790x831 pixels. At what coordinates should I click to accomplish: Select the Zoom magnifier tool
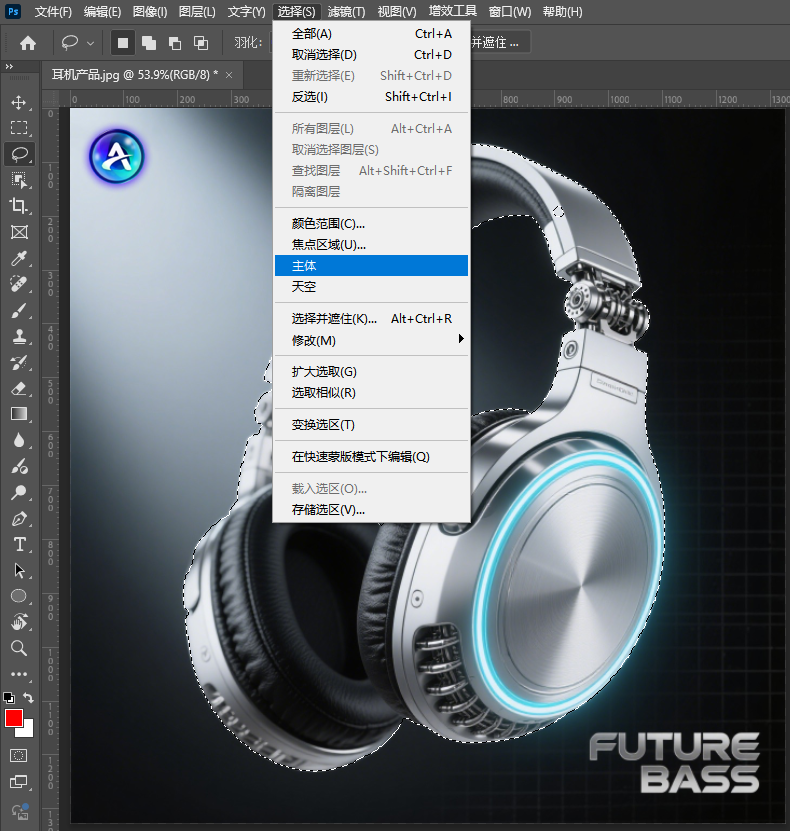[x=19, y=648]
